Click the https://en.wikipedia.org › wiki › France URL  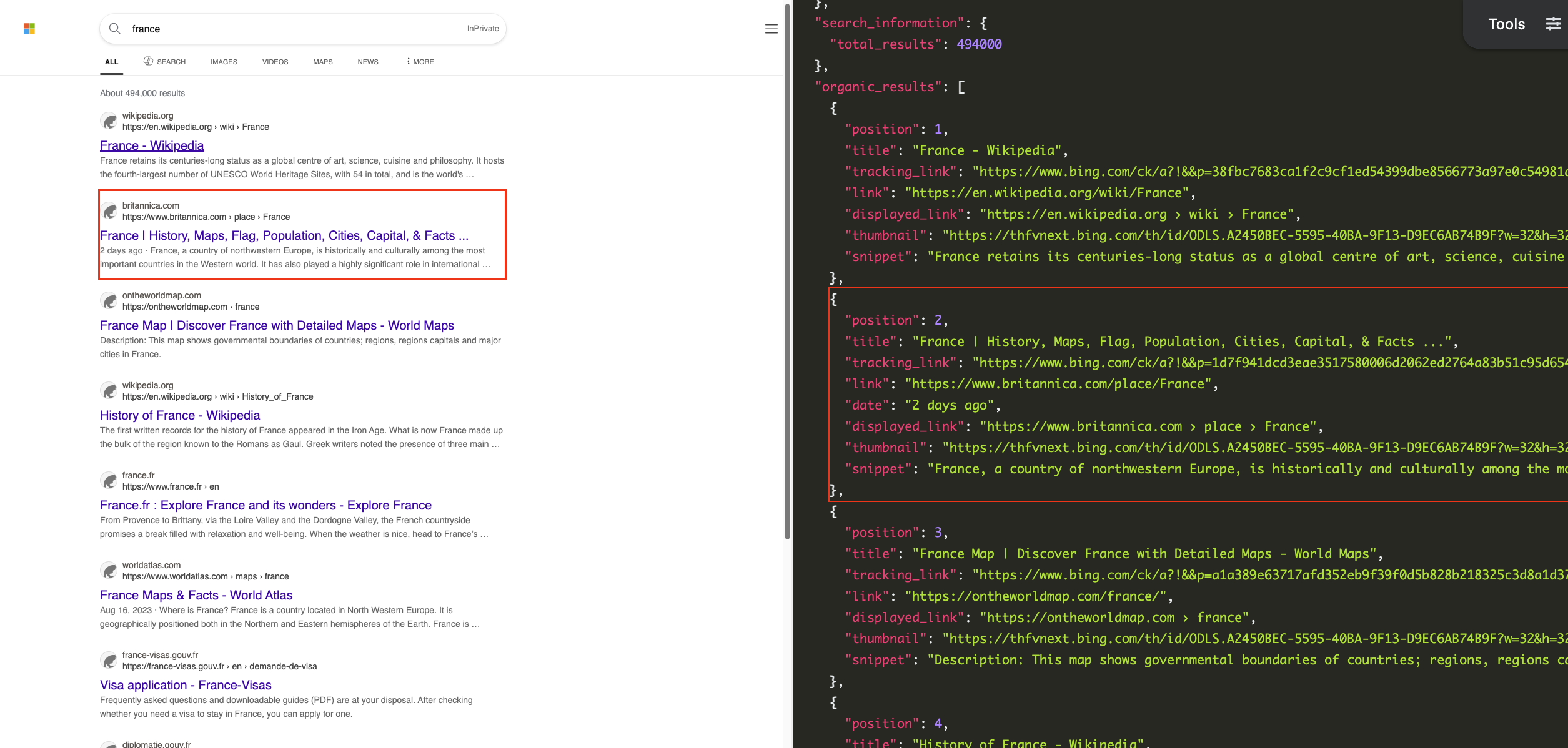click(x=196, y=127)
